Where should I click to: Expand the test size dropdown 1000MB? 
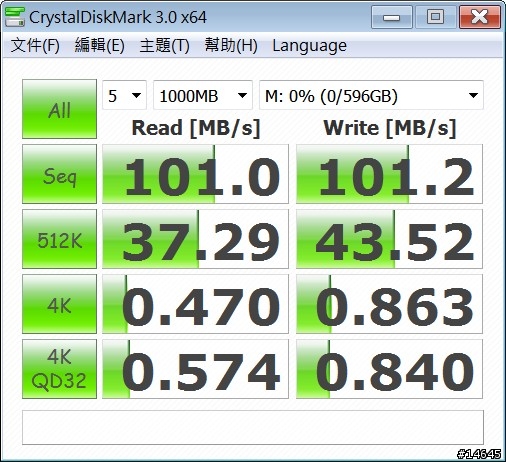(x=203, y=95)
